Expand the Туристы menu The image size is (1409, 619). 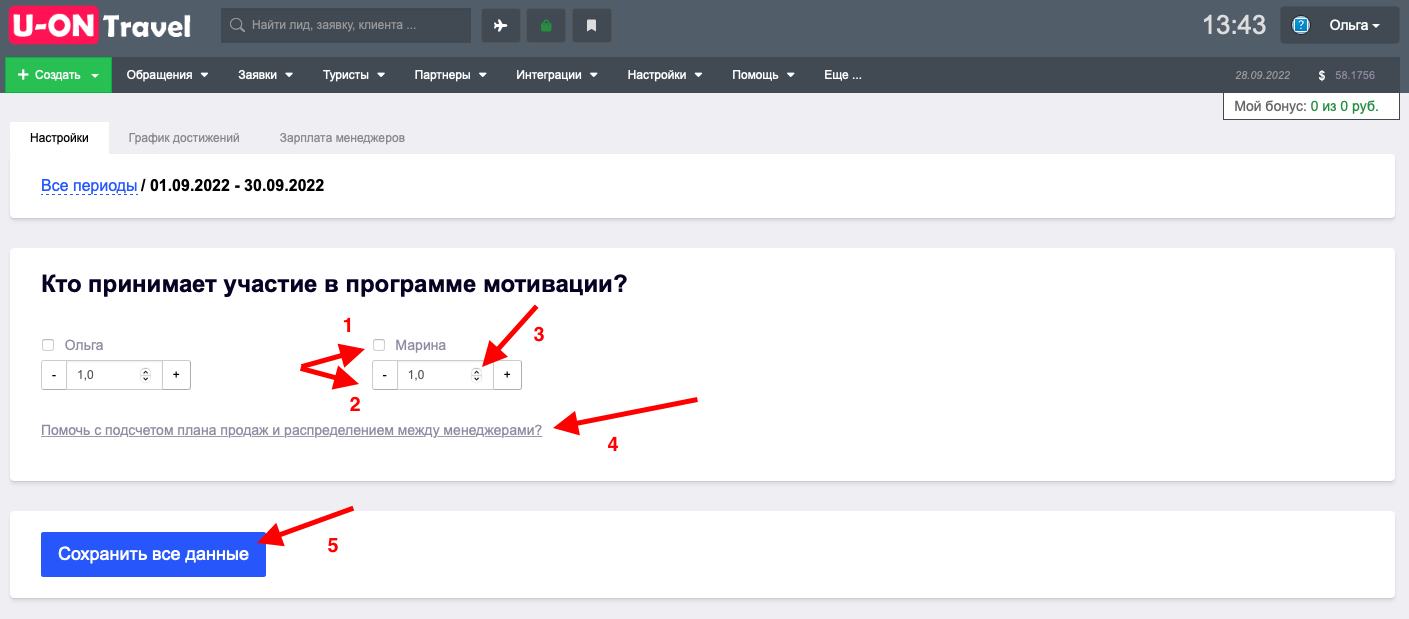tap(354, 75)
